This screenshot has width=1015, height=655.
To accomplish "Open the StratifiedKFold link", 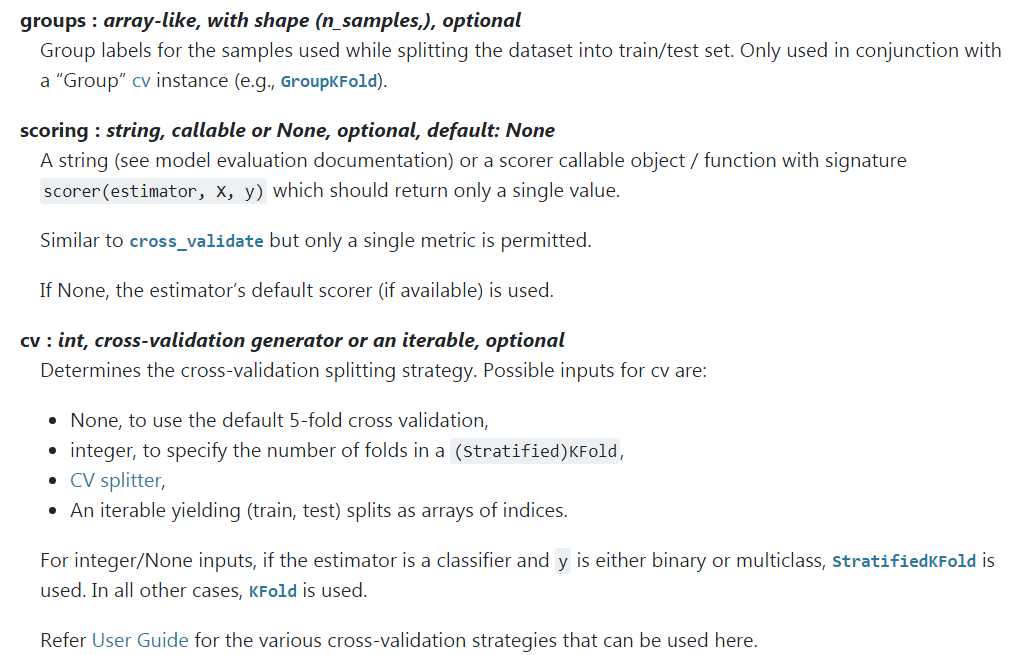I will tap(904, 561).
